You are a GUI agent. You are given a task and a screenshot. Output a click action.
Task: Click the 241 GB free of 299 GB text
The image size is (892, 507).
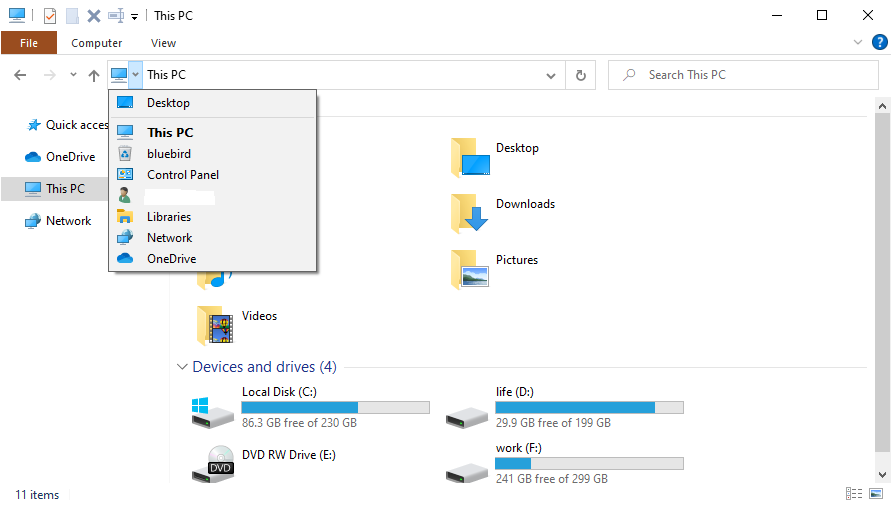tap(552, 479)
